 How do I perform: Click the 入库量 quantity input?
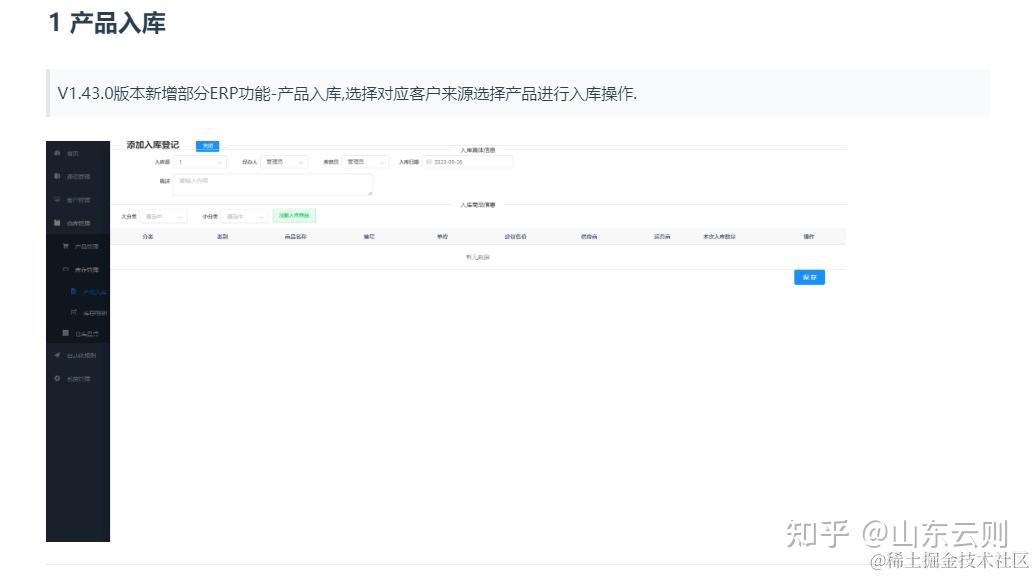coord(197,161)
